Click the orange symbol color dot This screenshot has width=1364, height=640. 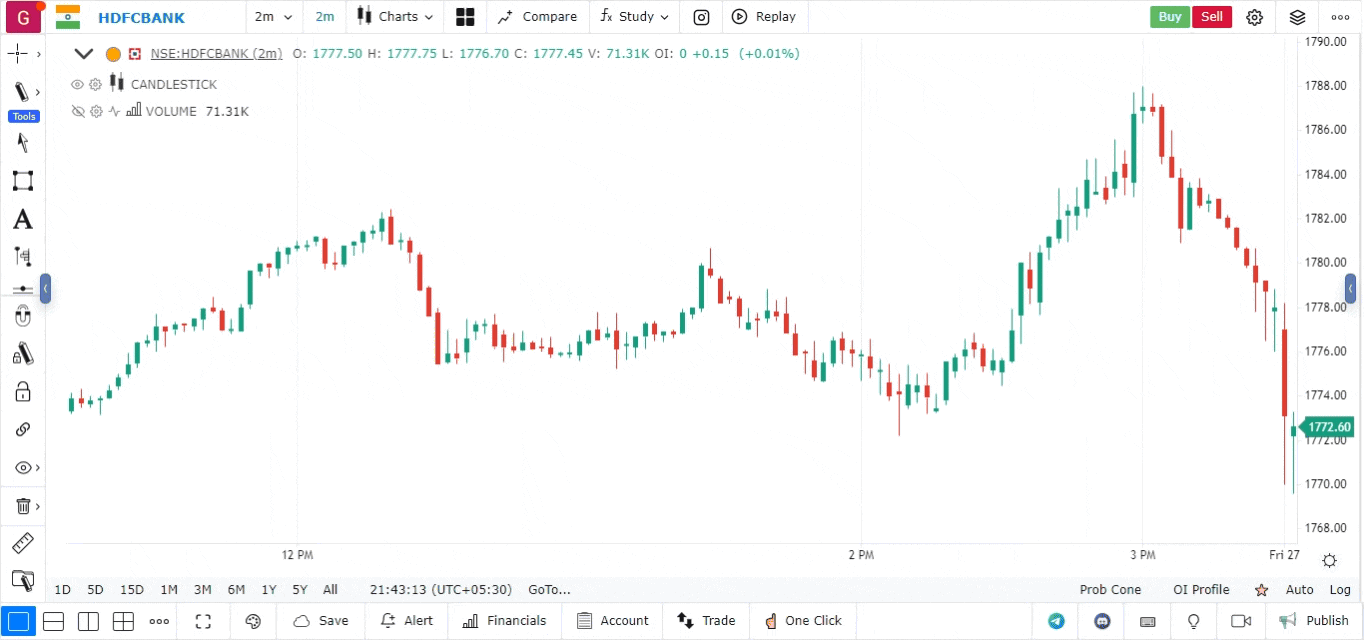(113, 54)
